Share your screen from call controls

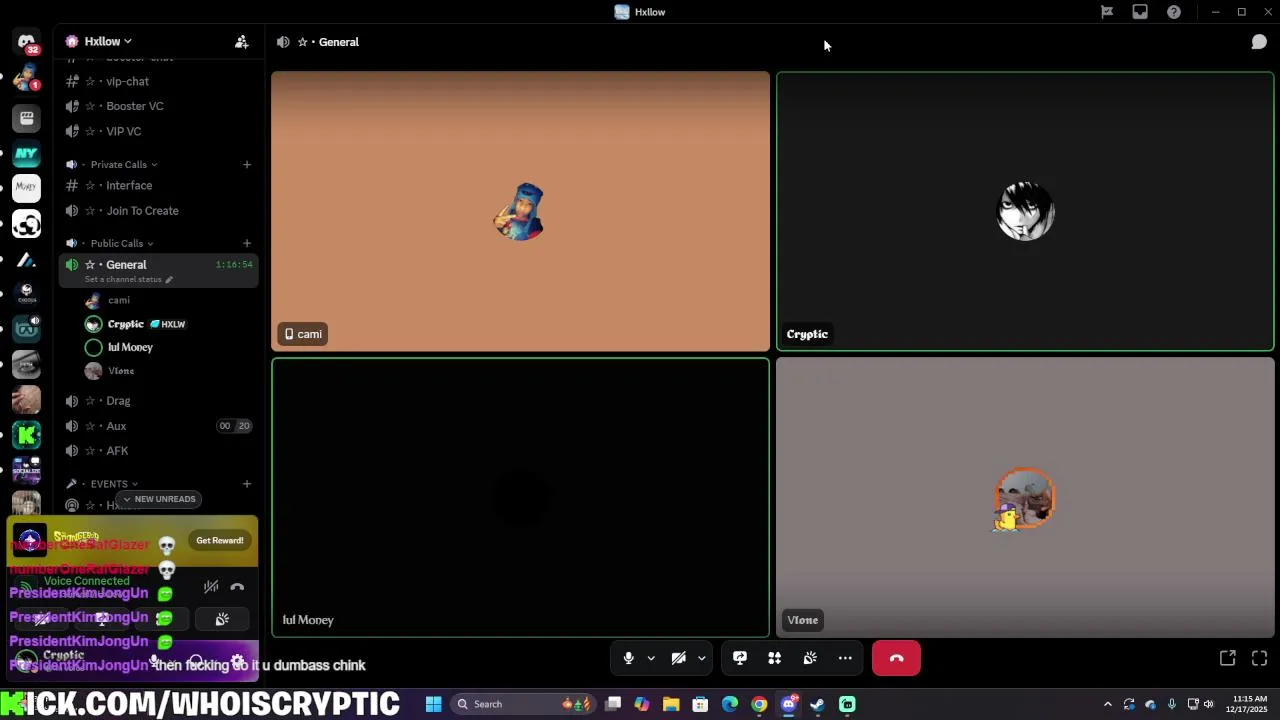740,658
